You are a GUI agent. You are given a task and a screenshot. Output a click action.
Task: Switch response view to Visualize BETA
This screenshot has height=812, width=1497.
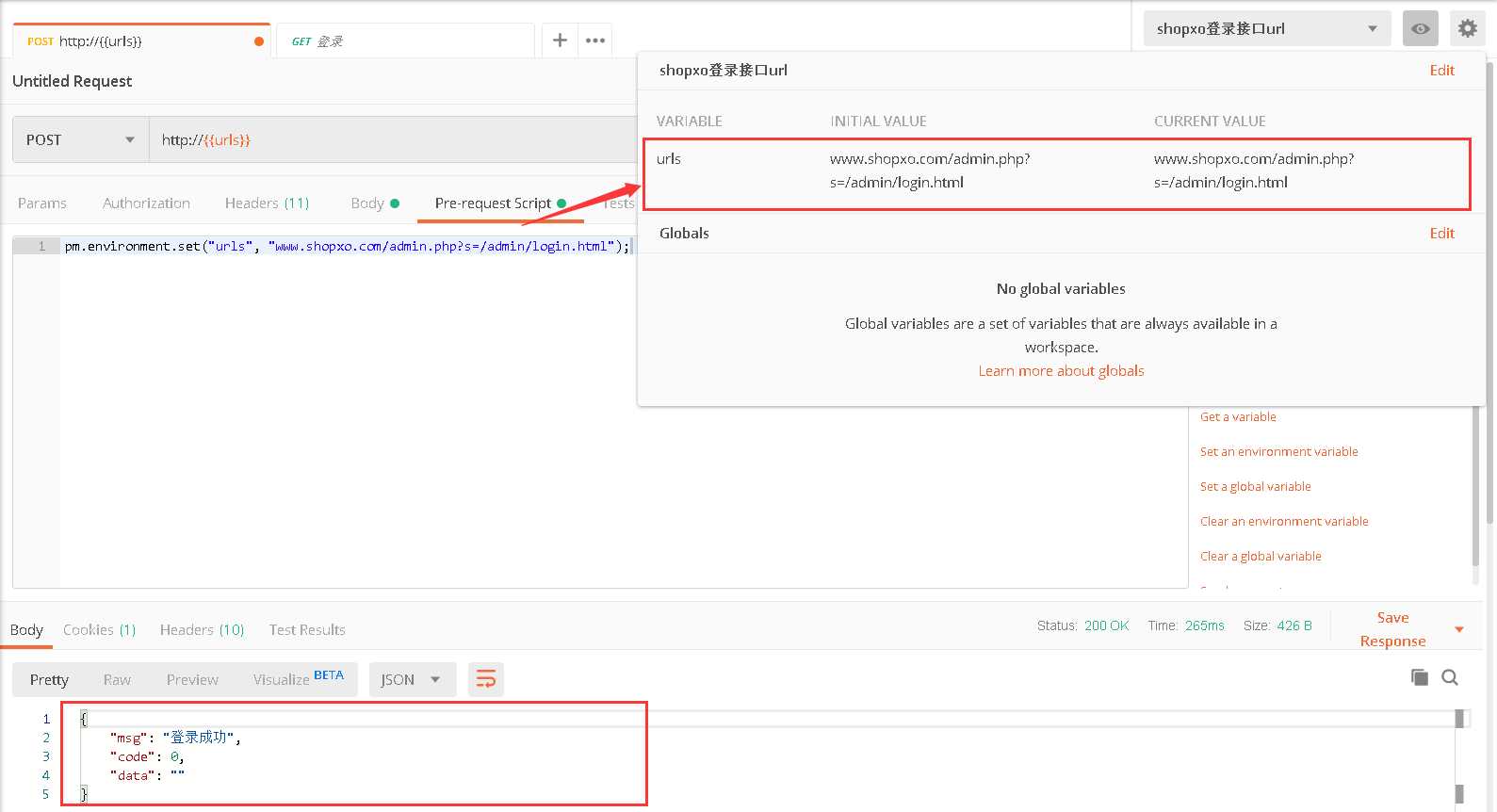299,678
